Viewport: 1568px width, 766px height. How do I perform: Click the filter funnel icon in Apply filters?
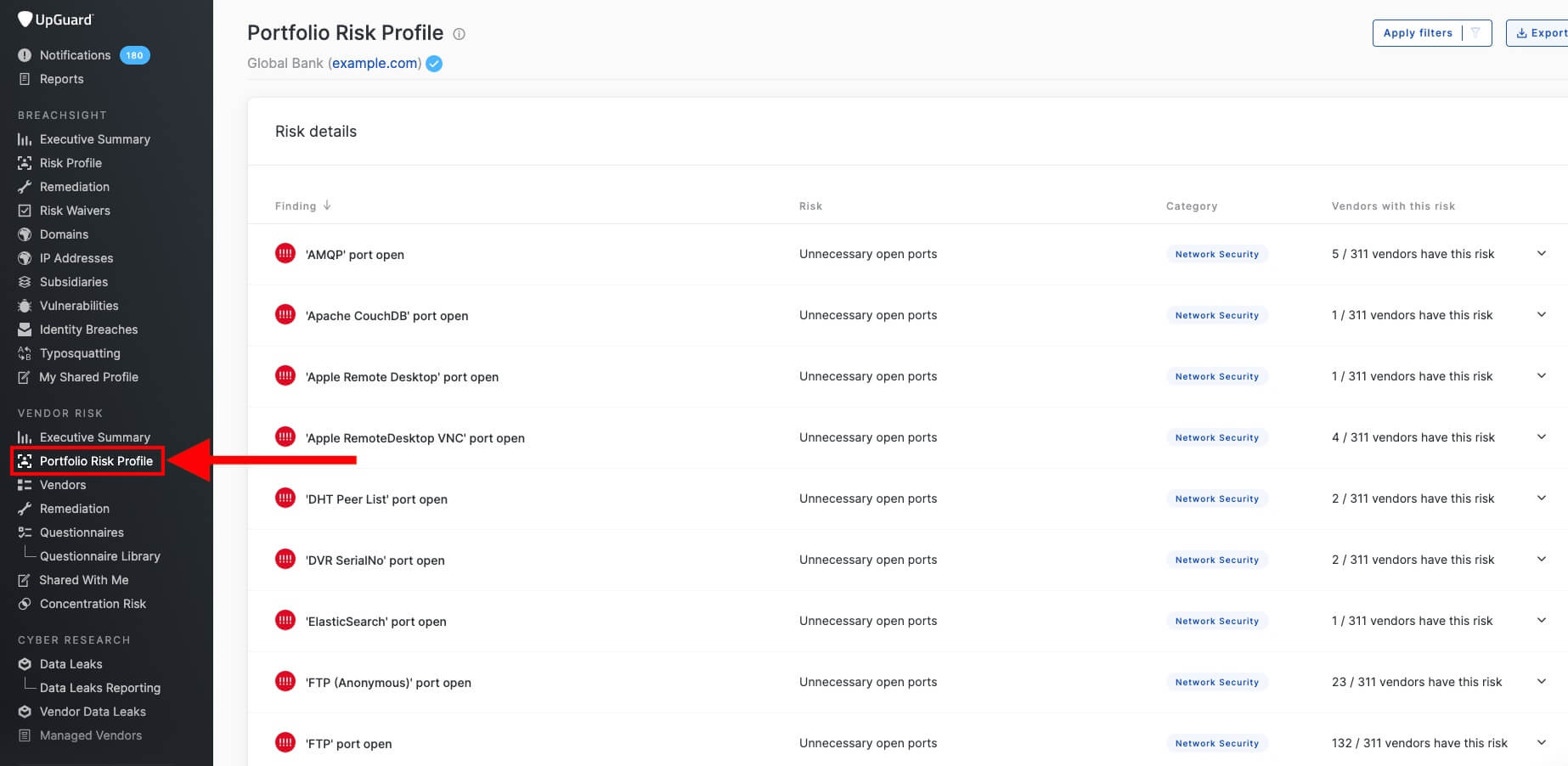(1475, 33)
